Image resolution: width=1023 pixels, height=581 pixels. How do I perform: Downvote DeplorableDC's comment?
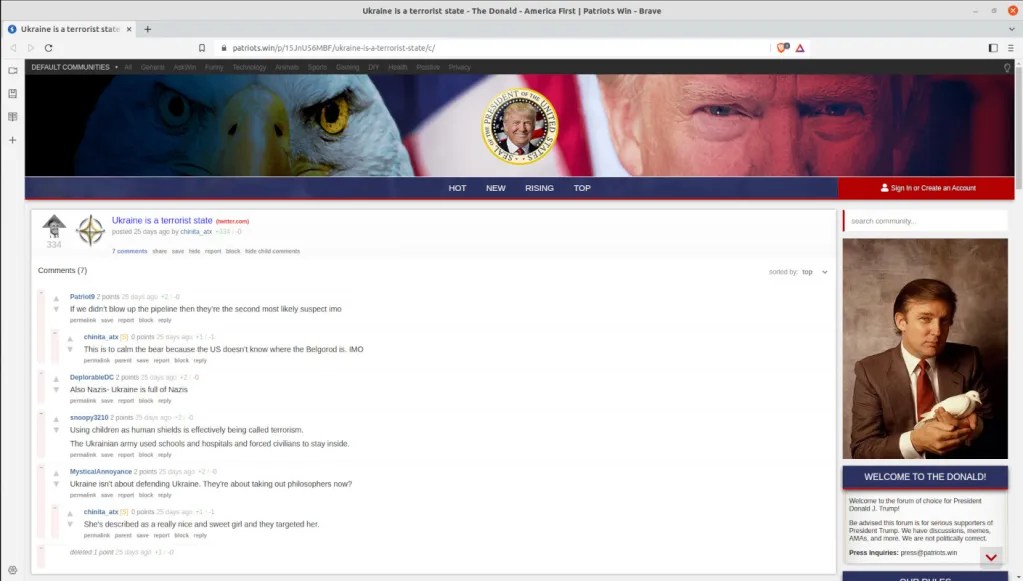click(57, 390)
